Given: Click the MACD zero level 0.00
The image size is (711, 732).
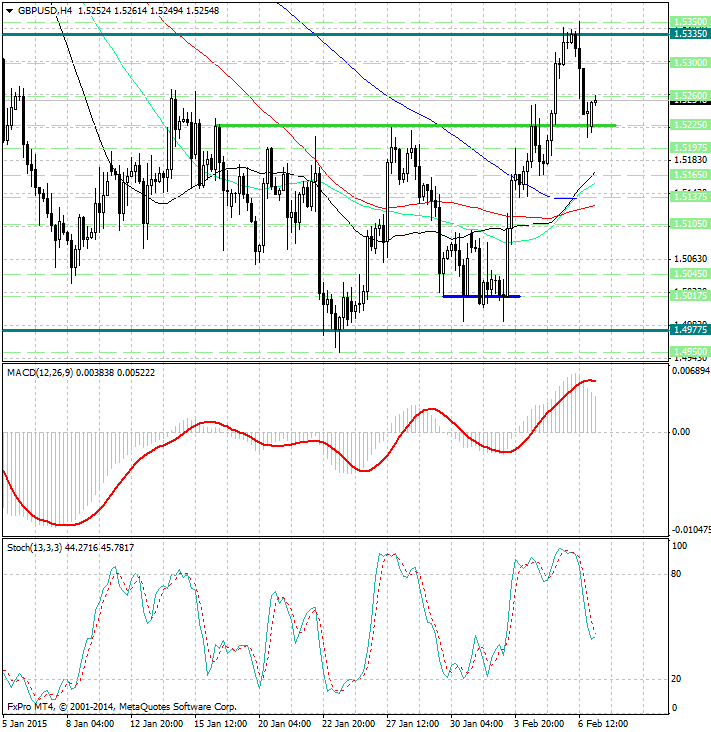Looking at the screenshot, I should pyautogui.click(x=681, y=432).
